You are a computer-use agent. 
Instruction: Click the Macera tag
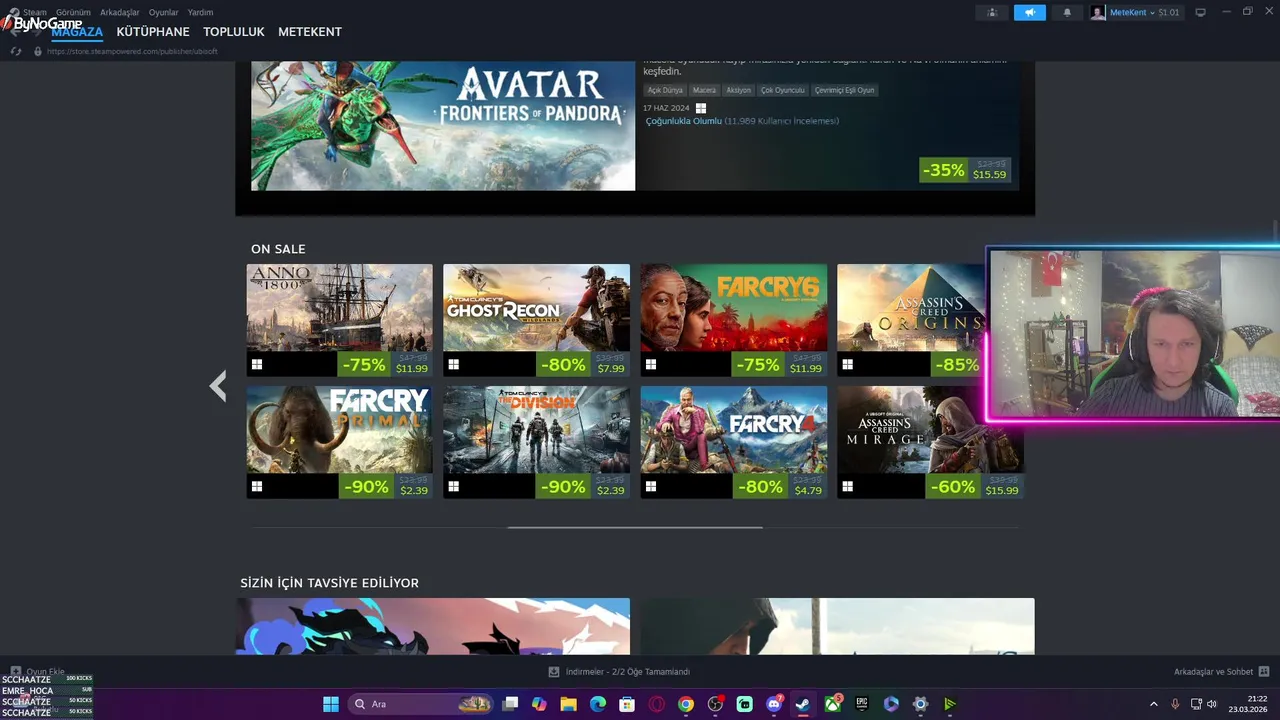click(704, 90)
